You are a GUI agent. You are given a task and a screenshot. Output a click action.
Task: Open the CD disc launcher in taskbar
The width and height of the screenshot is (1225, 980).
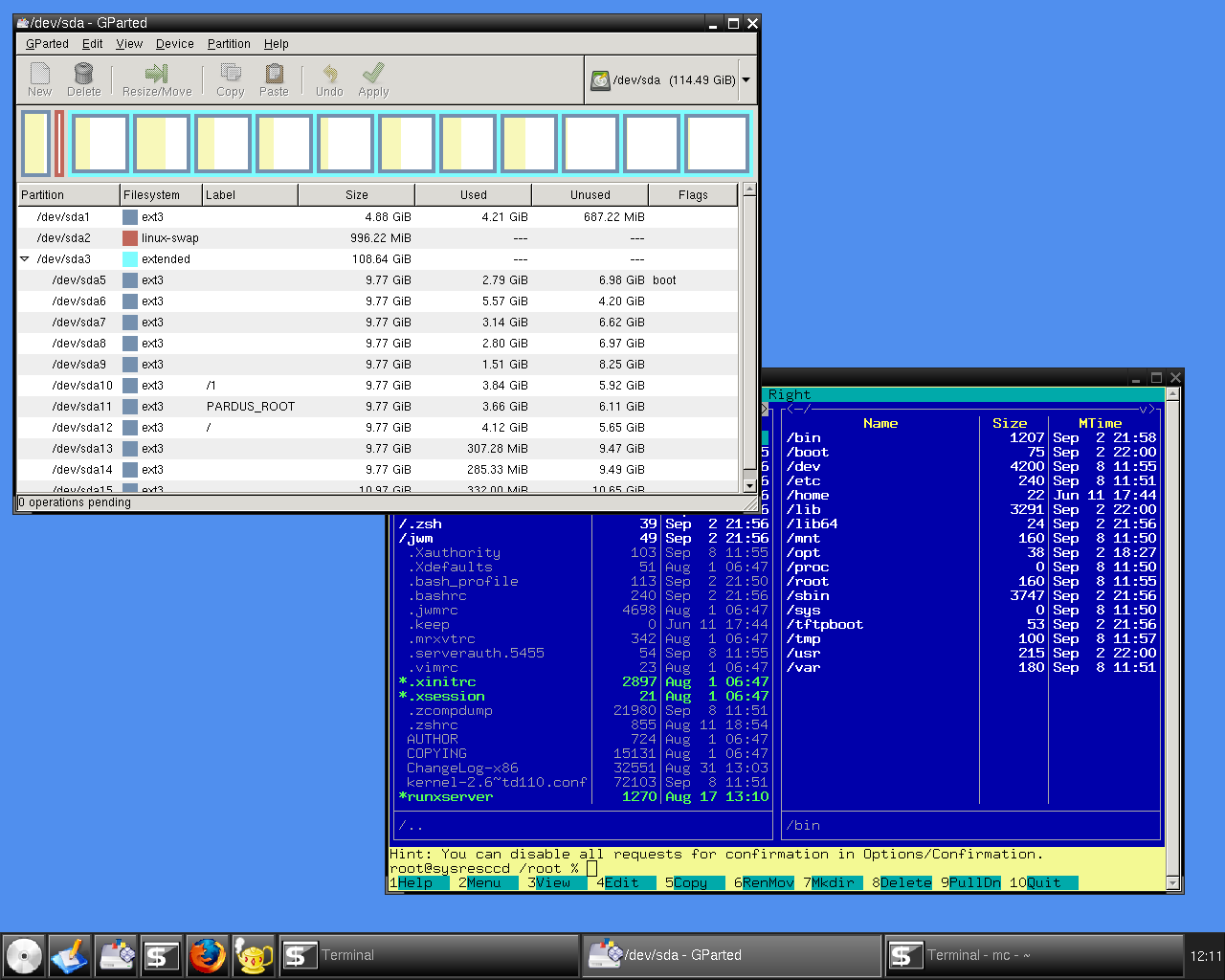(24, 955)
